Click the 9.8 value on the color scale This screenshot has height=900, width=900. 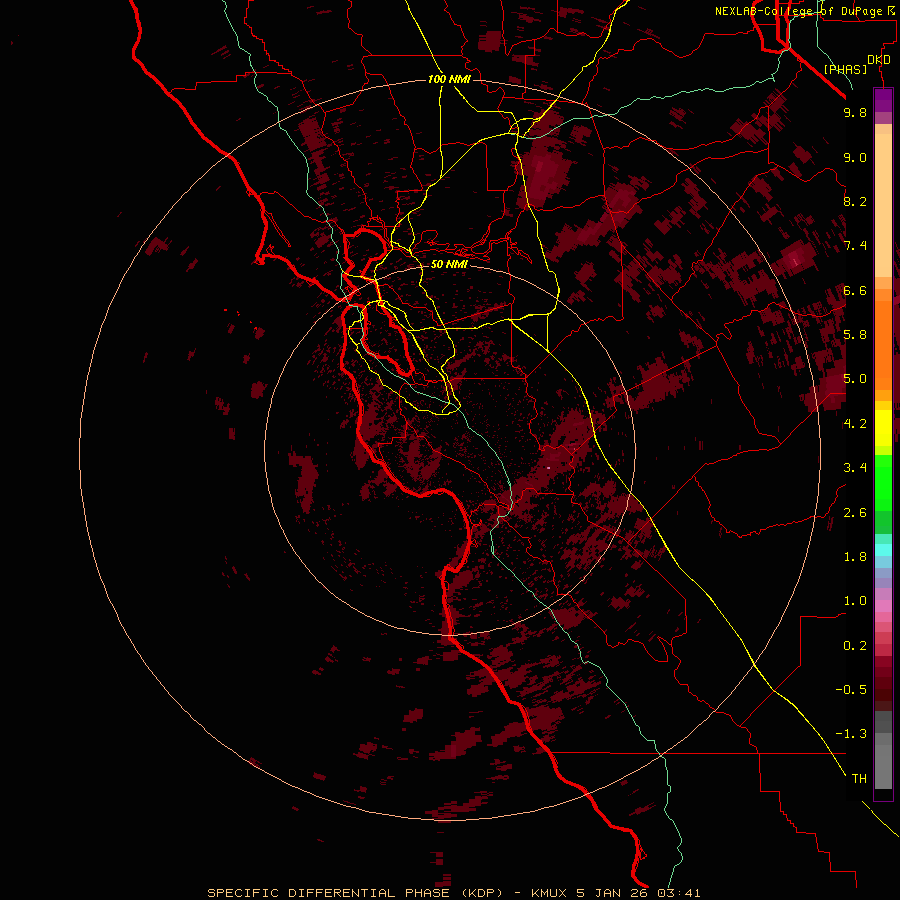coord(855,112)
